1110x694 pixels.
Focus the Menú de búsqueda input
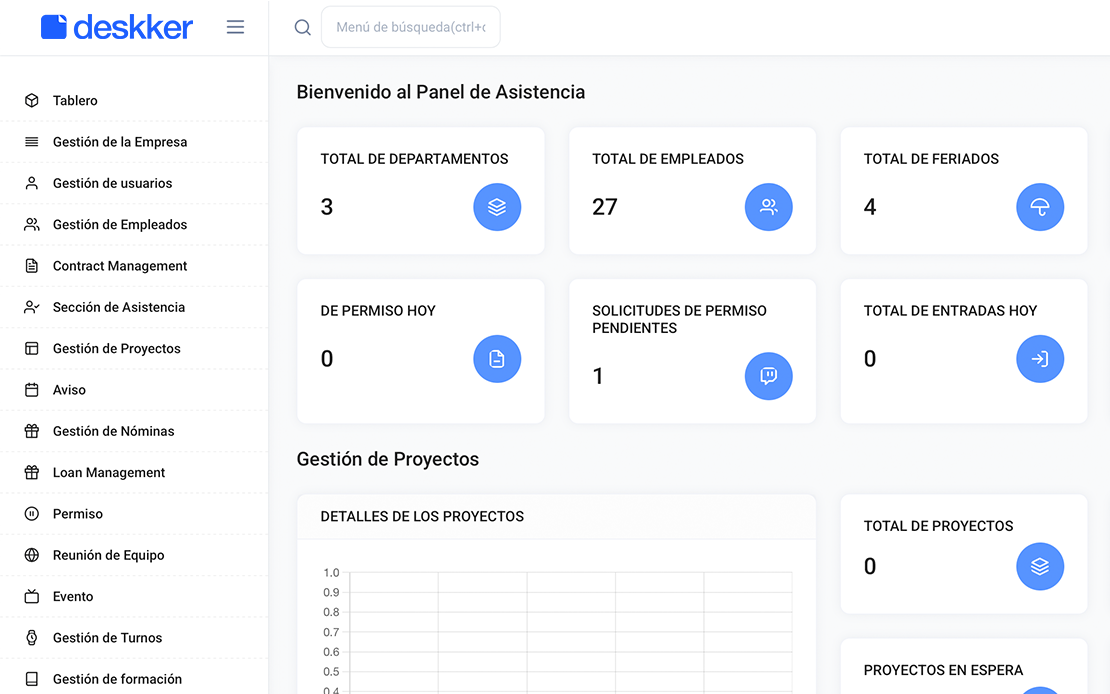pyautogui.click(x=411, y=27)
